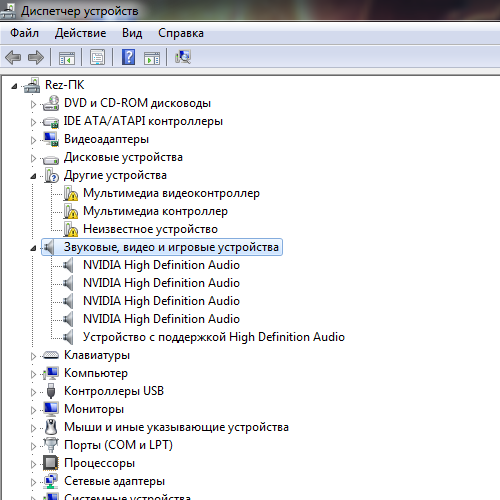Collapse the Rez-ПК root node
This screenshot has width=500, height=500.
[x=14, y=86]
